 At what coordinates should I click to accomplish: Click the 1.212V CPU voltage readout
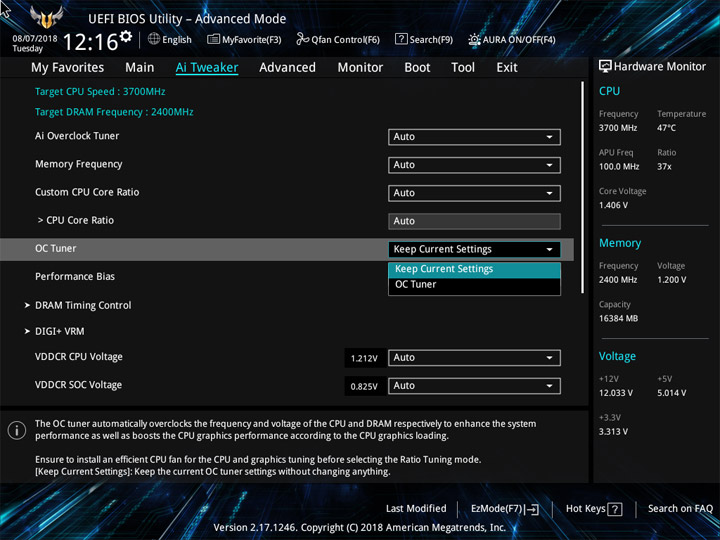(x=364, y=358)
